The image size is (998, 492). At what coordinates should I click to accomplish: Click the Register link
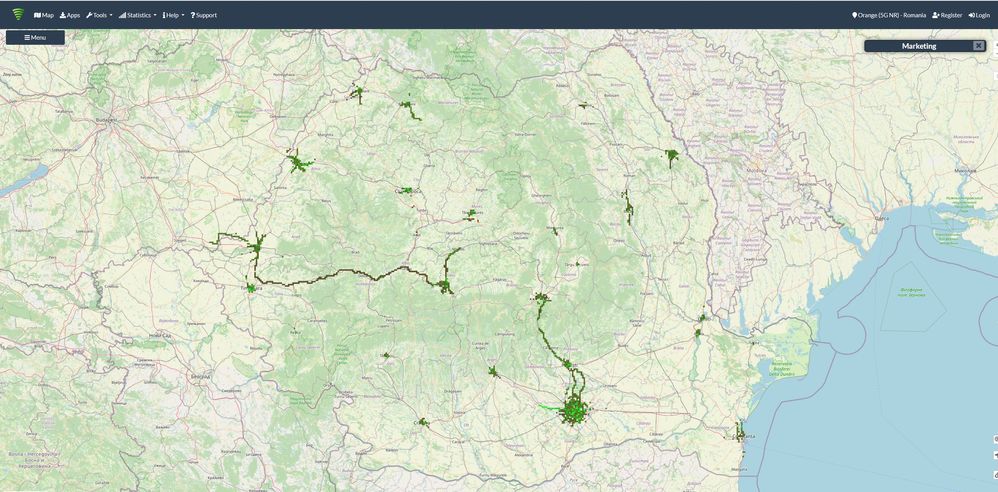[x=947, y=15]
